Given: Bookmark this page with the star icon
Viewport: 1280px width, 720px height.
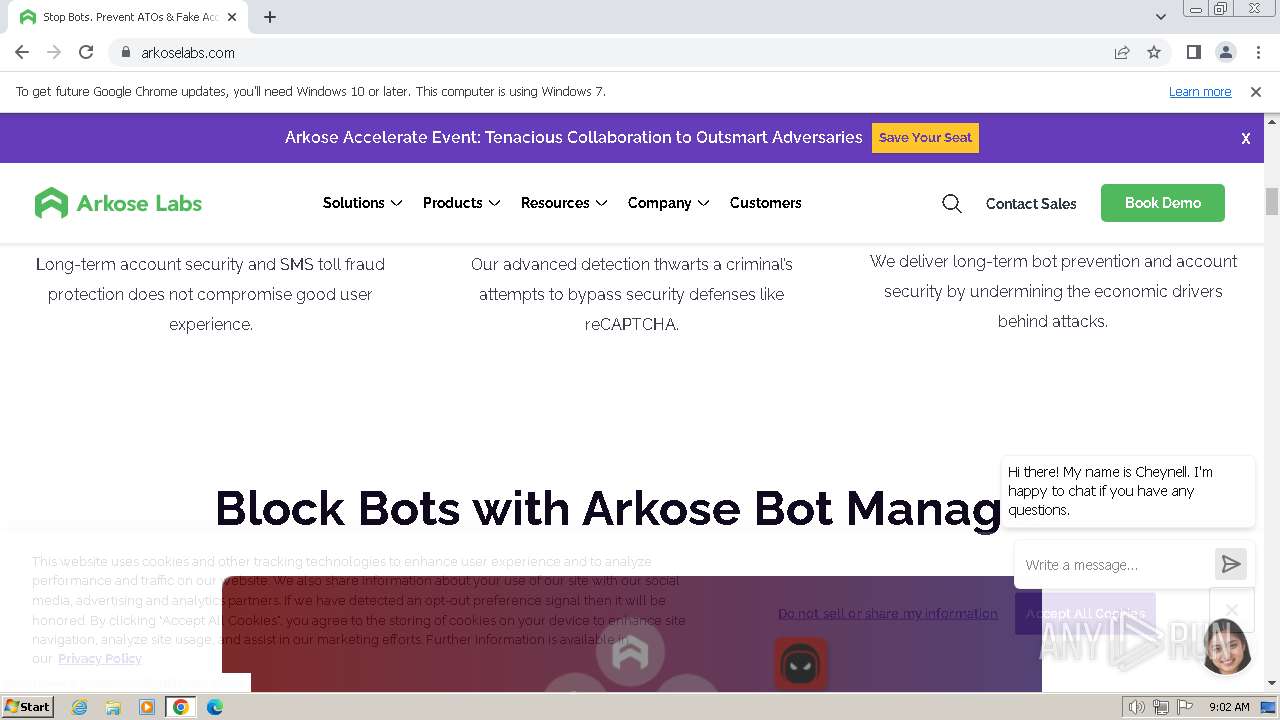Looking at the screenshot, I should [x=1154, y=53].
